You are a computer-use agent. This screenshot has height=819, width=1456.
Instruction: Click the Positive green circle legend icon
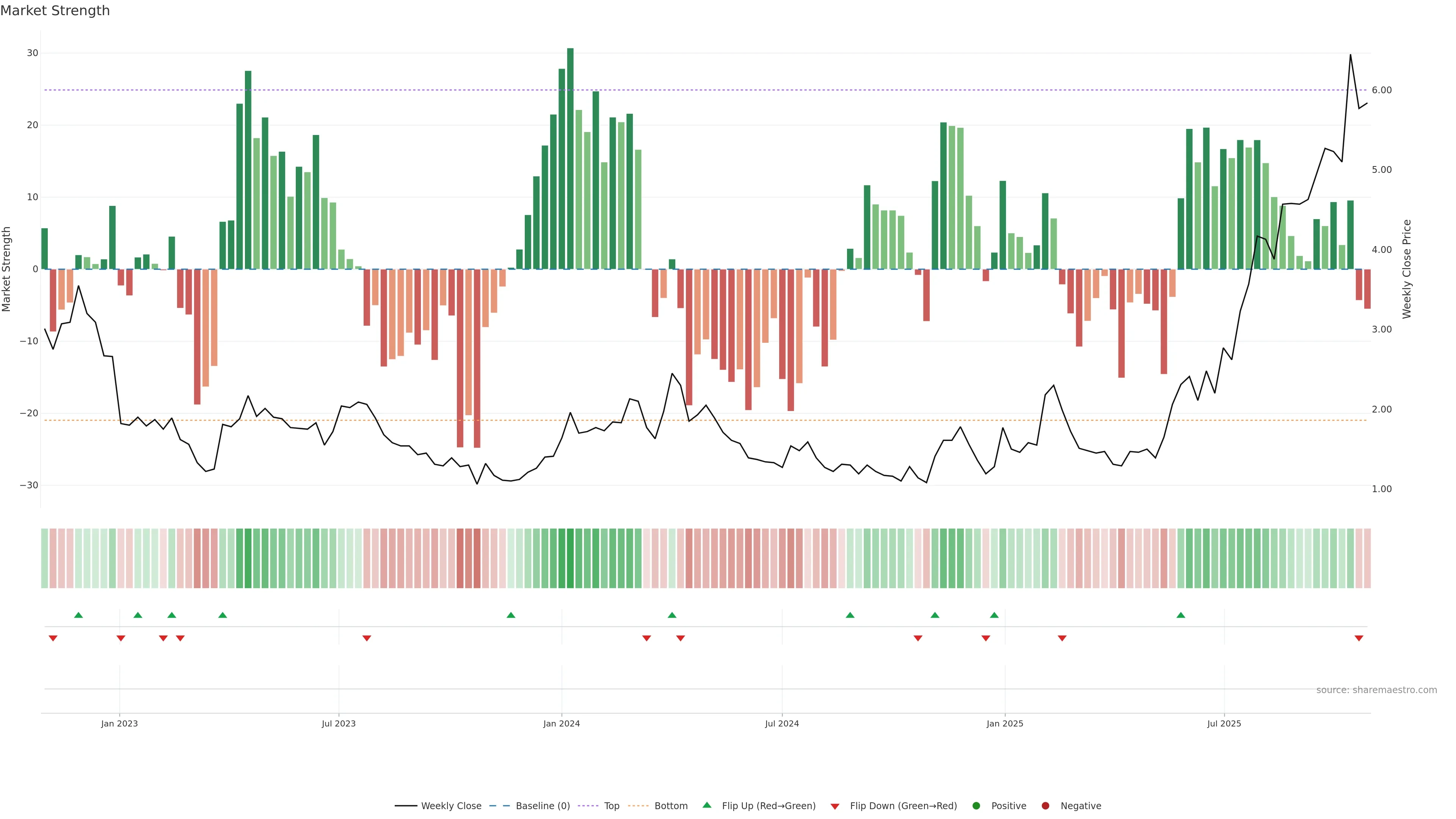(x=976, y=805)
